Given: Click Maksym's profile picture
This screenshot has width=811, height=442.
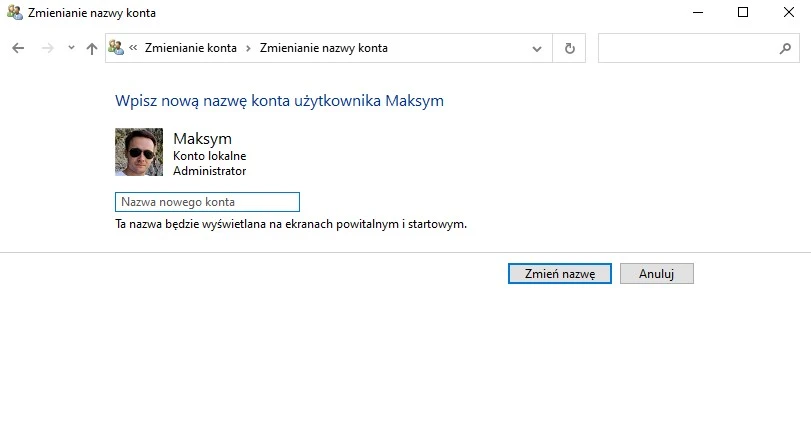Looking at the screenshot, I should 139,152.
